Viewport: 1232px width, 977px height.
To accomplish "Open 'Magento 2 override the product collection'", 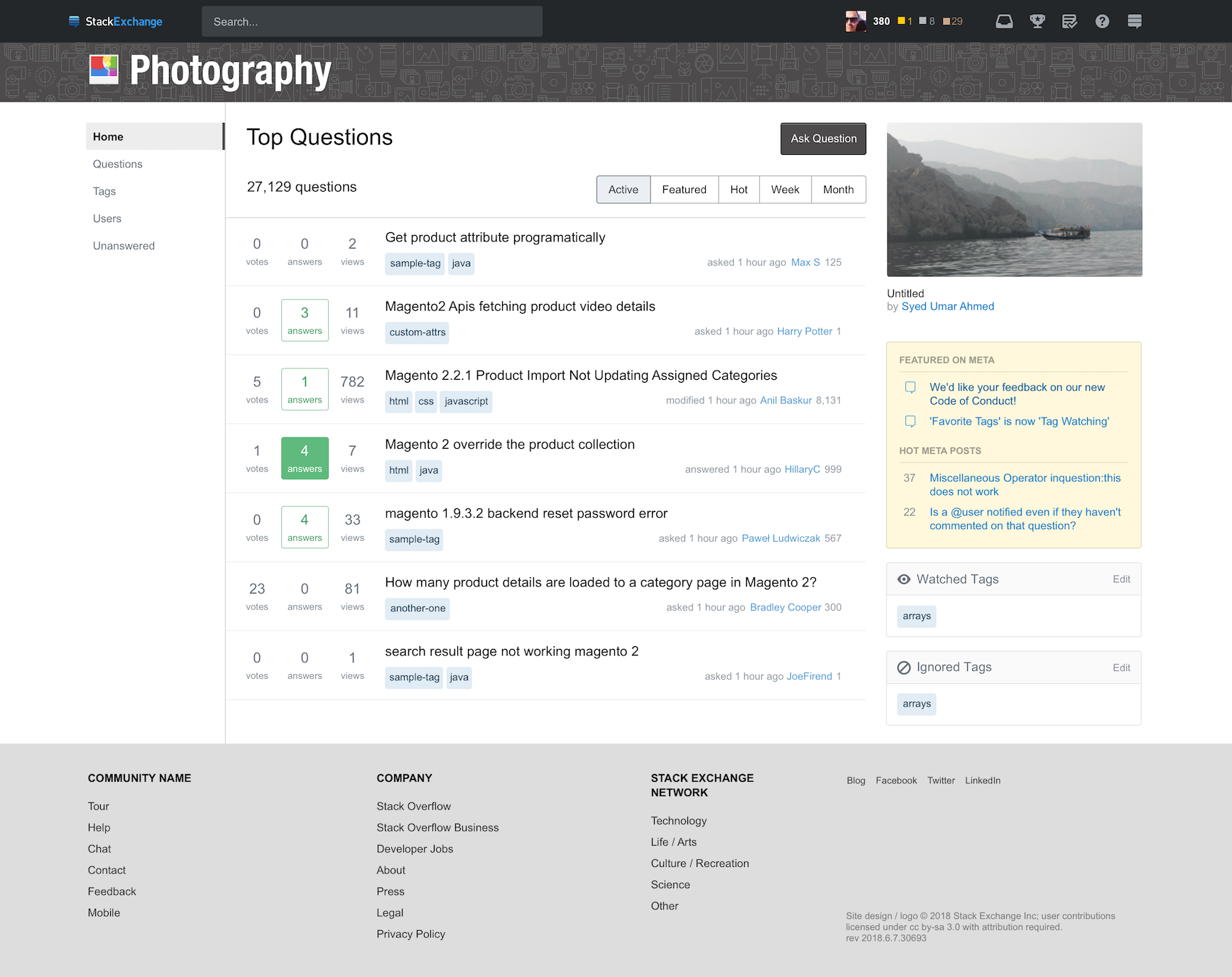I will tap(510, 444).
